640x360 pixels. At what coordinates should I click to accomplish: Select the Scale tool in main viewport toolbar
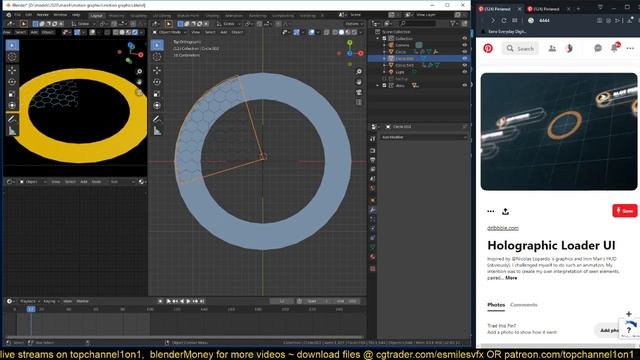click(157, 94)
